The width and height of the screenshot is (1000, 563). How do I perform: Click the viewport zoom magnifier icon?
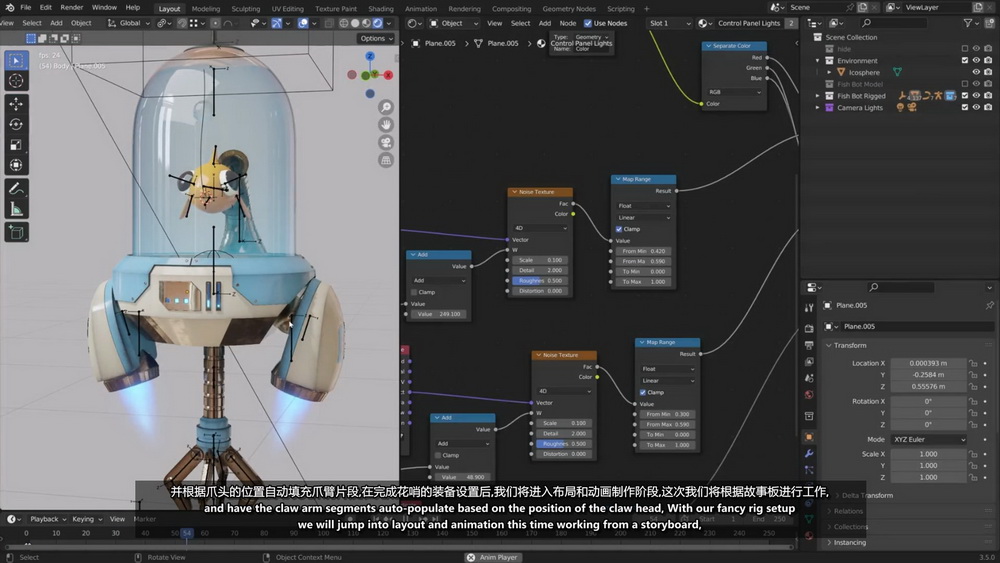coord(386,107)
